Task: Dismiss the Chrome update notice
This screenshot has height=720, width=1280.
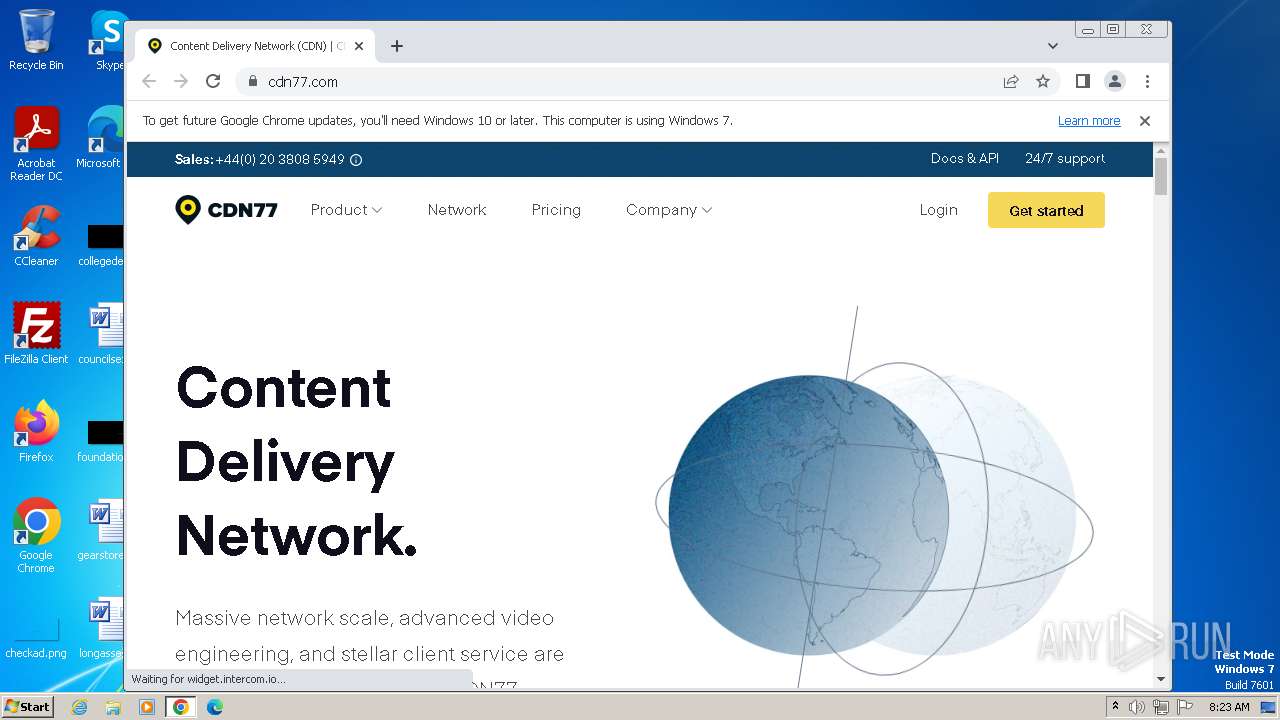Action: [x=1145, y=121]
